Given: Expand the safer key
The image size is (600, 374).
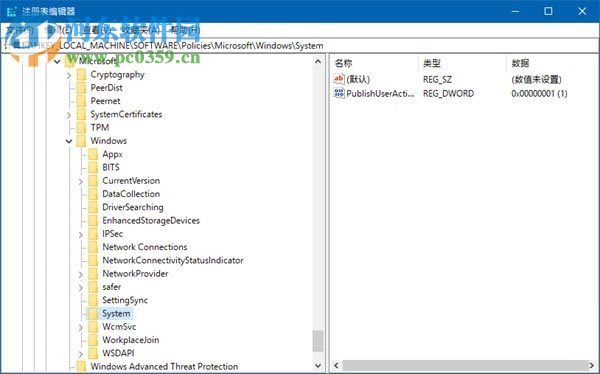Looking at the screenshot, I should point(81,287).
